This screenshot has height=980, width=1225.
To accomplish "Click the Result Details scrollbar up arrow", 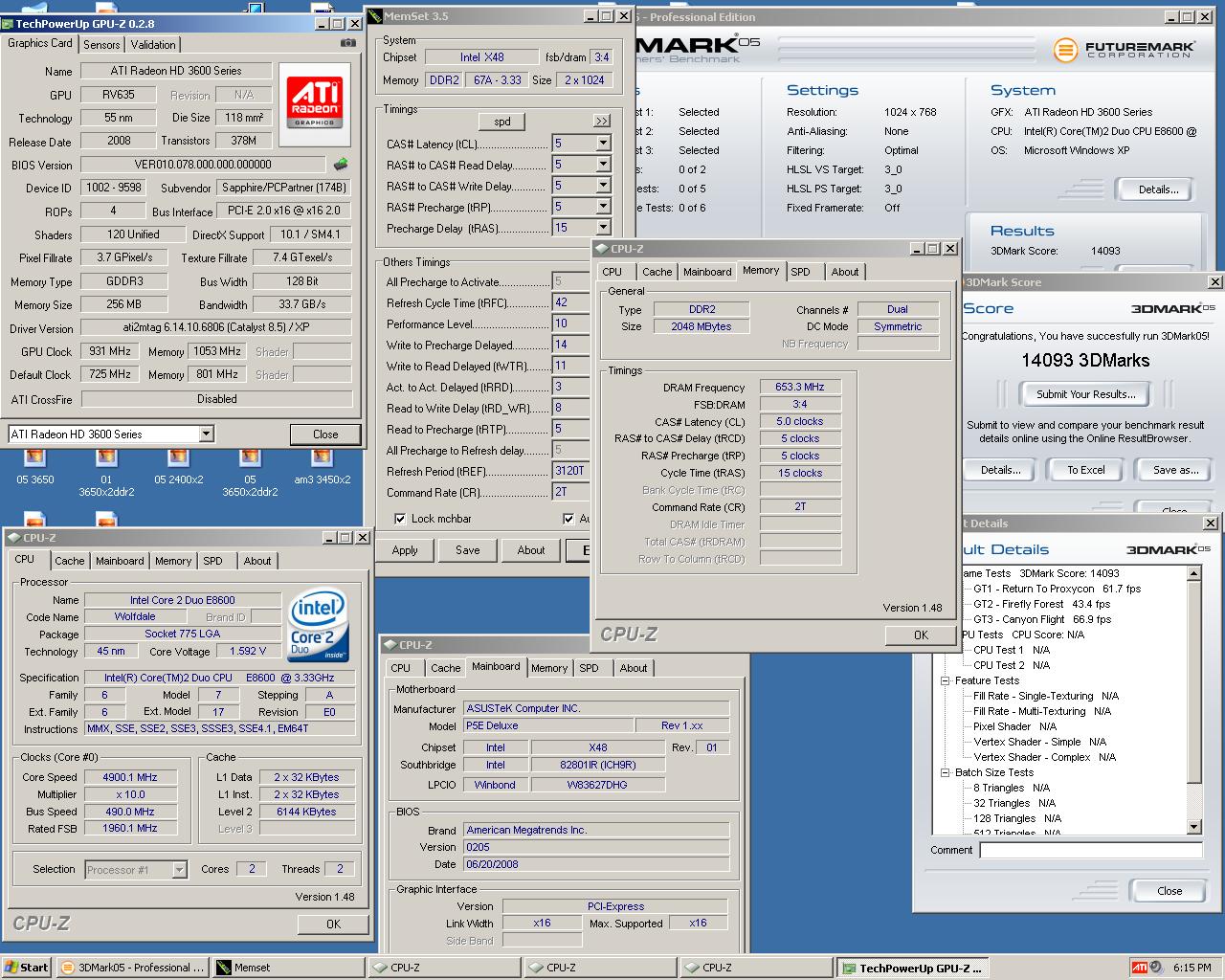I will pyautogui.click(x=1194, y=573).
